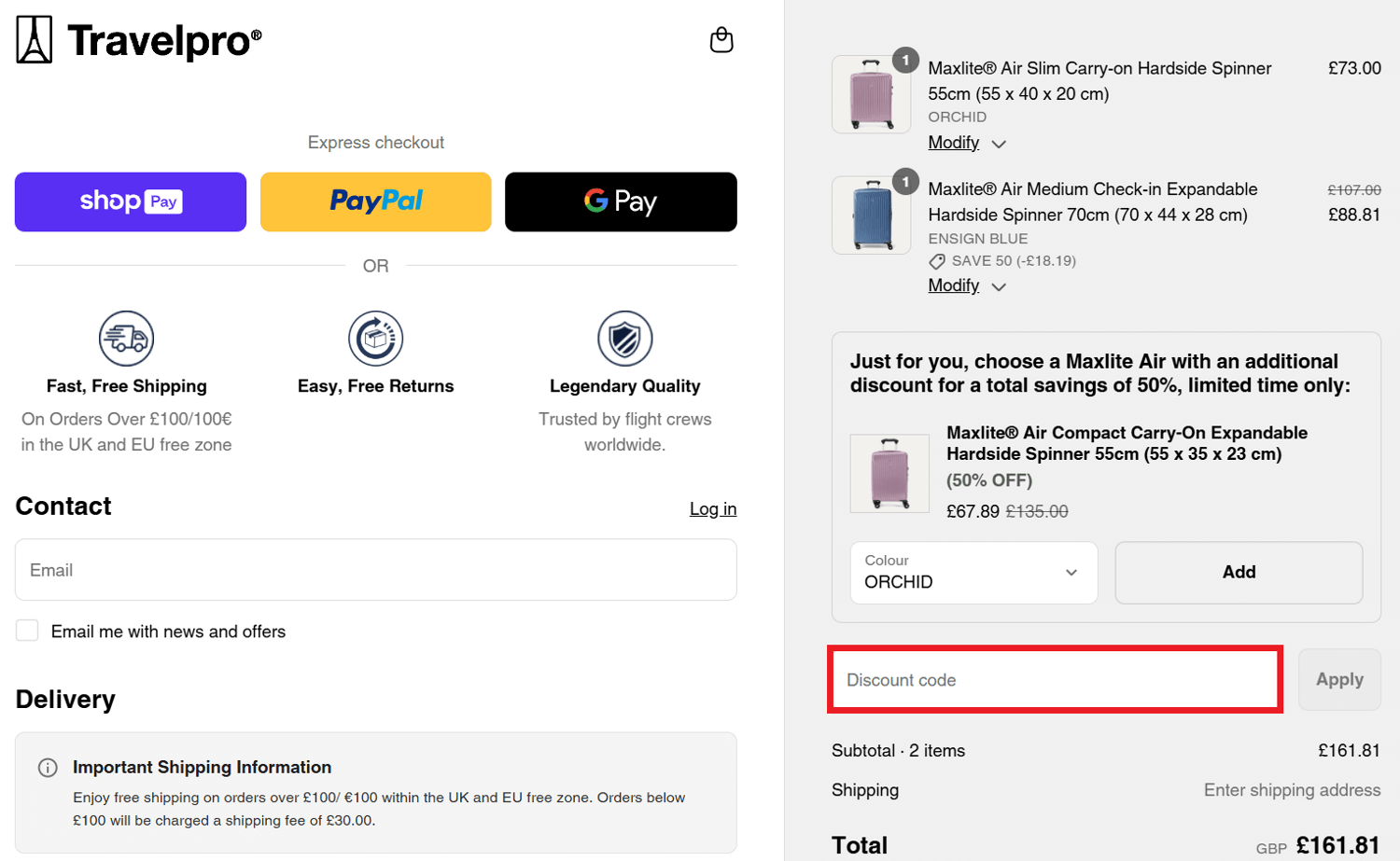Open the shopping bag cart icon
The image size is (1400, 861).
[x=721, y=40]
